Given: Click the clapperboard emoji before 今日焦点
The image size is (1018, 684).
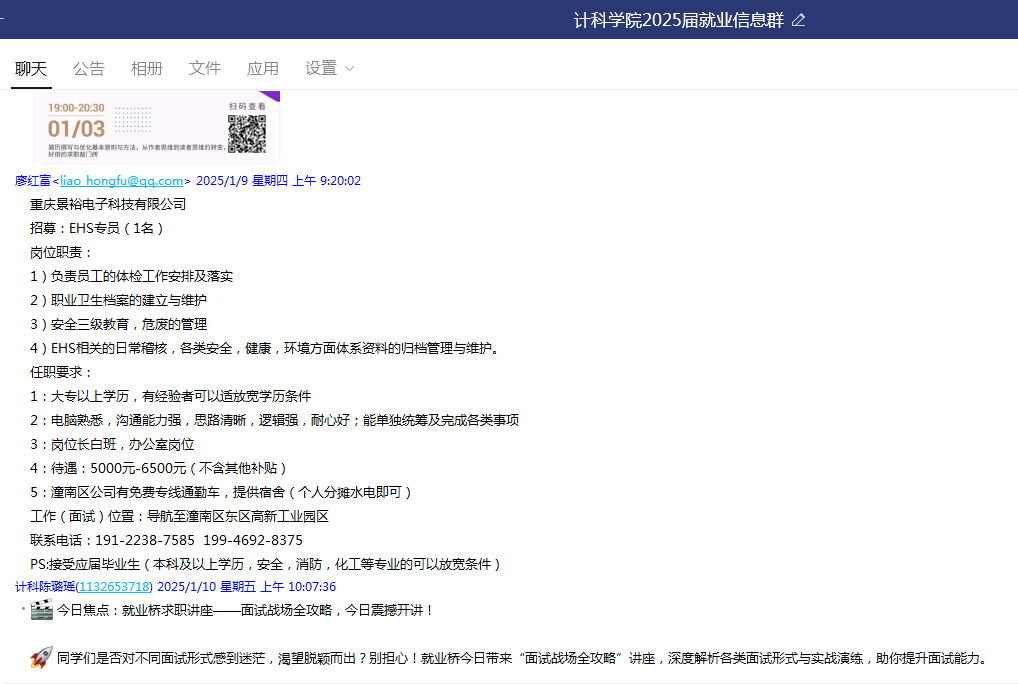Looking at the screenshot, I should [x=41, y=610].
